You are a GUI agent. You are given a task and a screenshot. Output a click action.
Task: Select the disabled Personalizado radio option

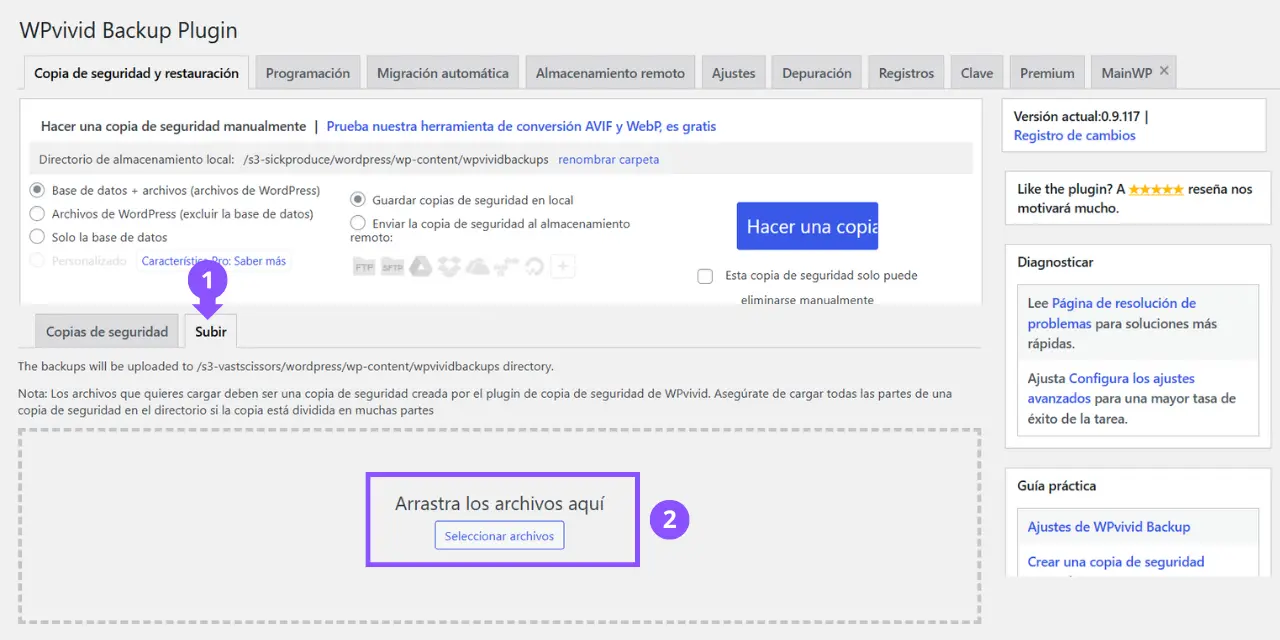tap(37, 261)
